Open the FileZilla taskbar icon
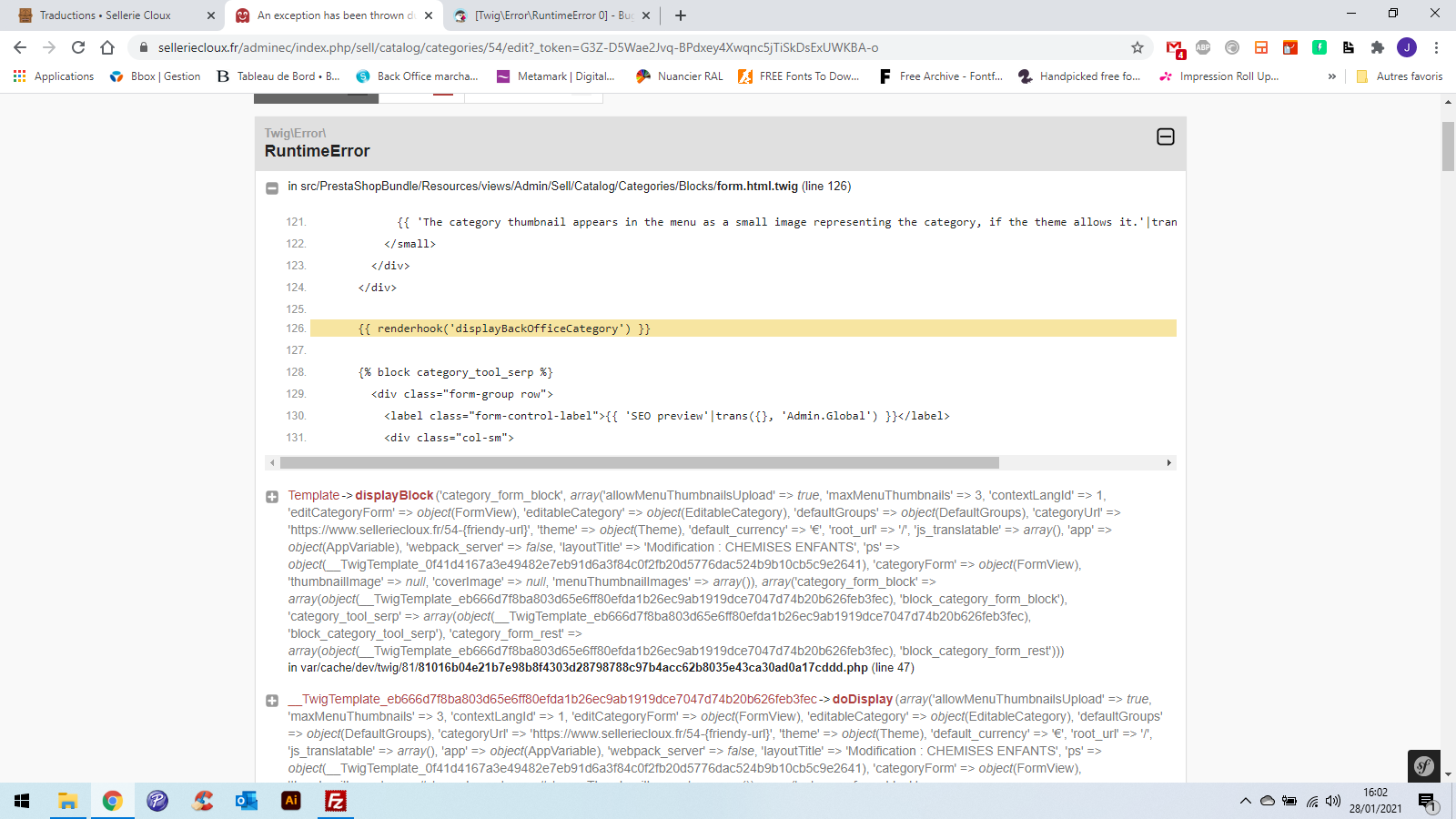This screenshot has width=1456, height=819. [x=336, y=801]
